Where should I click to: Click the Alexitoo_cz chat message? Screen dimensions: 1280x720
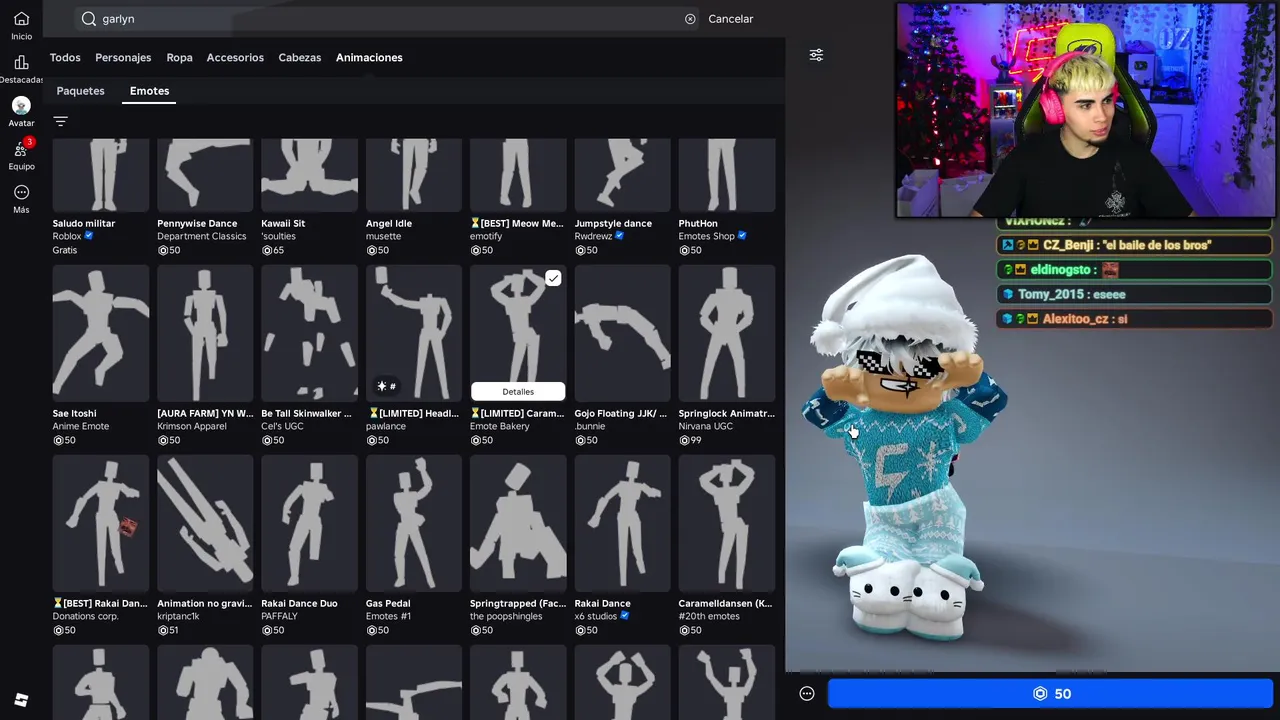point(1134,319)
